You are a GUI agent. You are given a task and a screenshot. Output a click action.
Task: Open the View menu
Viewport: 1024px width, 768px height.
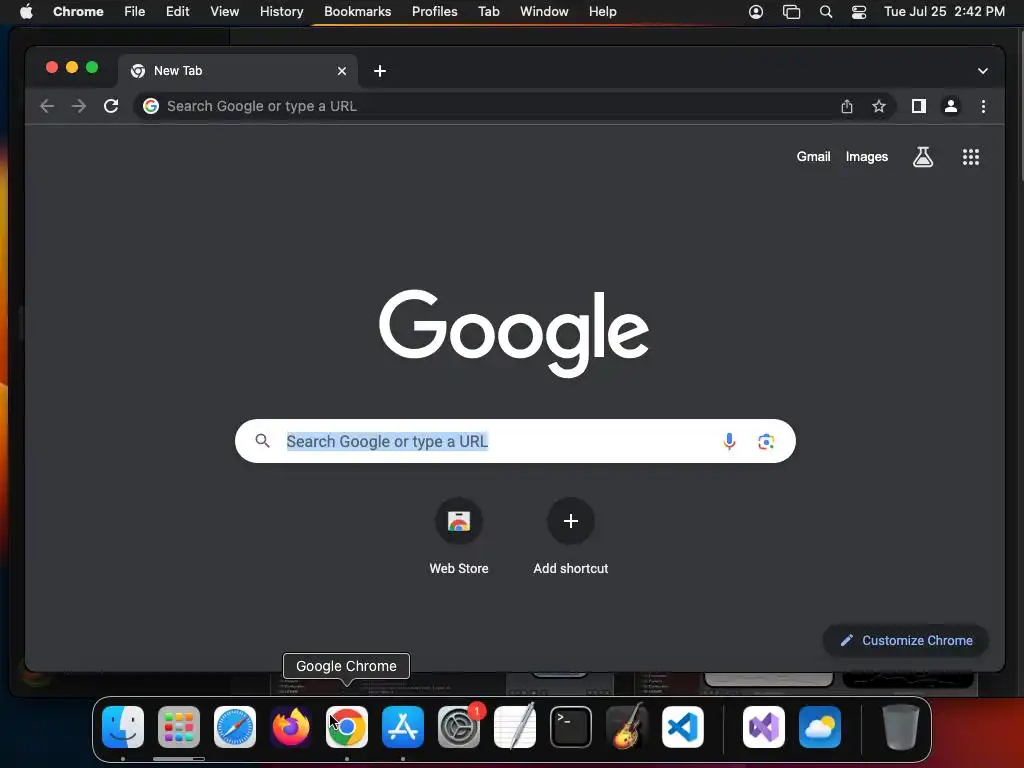pyautogui.click(x=225, y=12)
